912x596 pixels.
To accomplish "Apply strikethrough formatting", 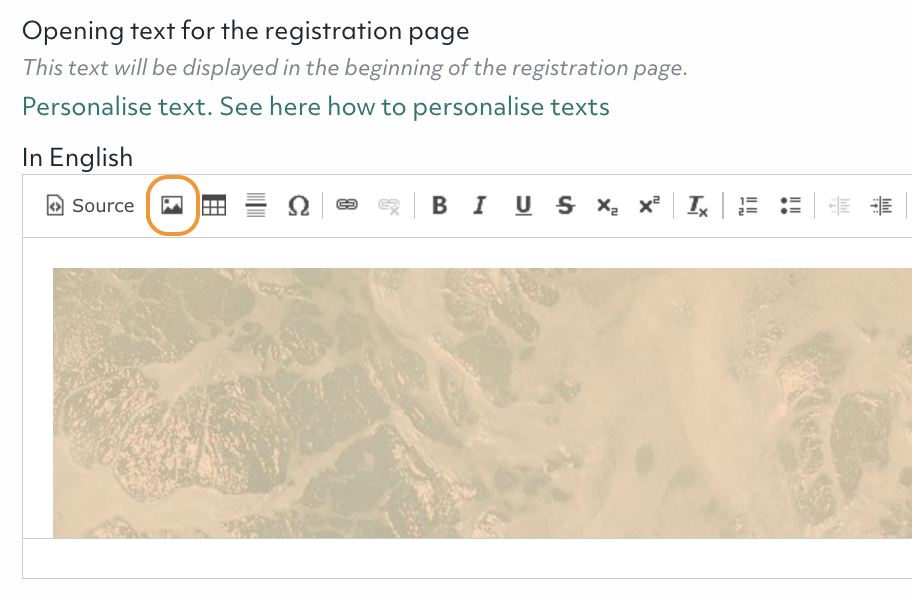I will click(565, 205).
